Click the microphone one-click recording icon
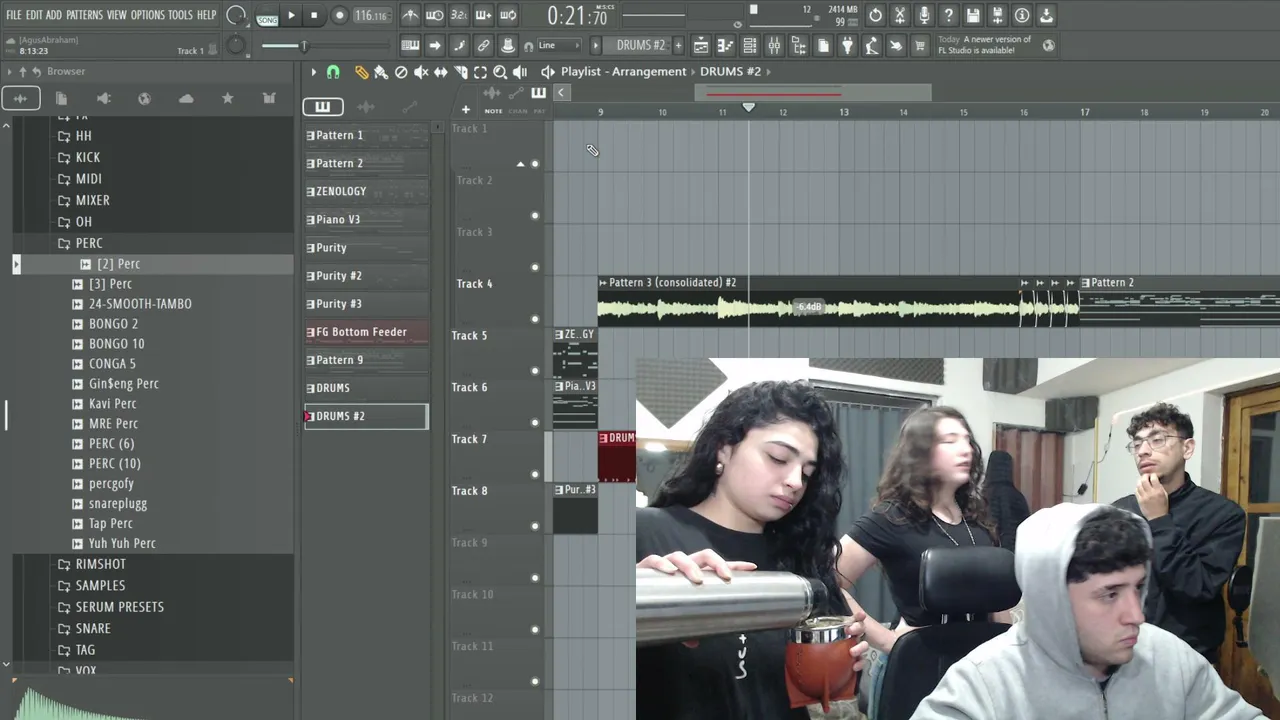1280x720 pixels. (924, 15)
